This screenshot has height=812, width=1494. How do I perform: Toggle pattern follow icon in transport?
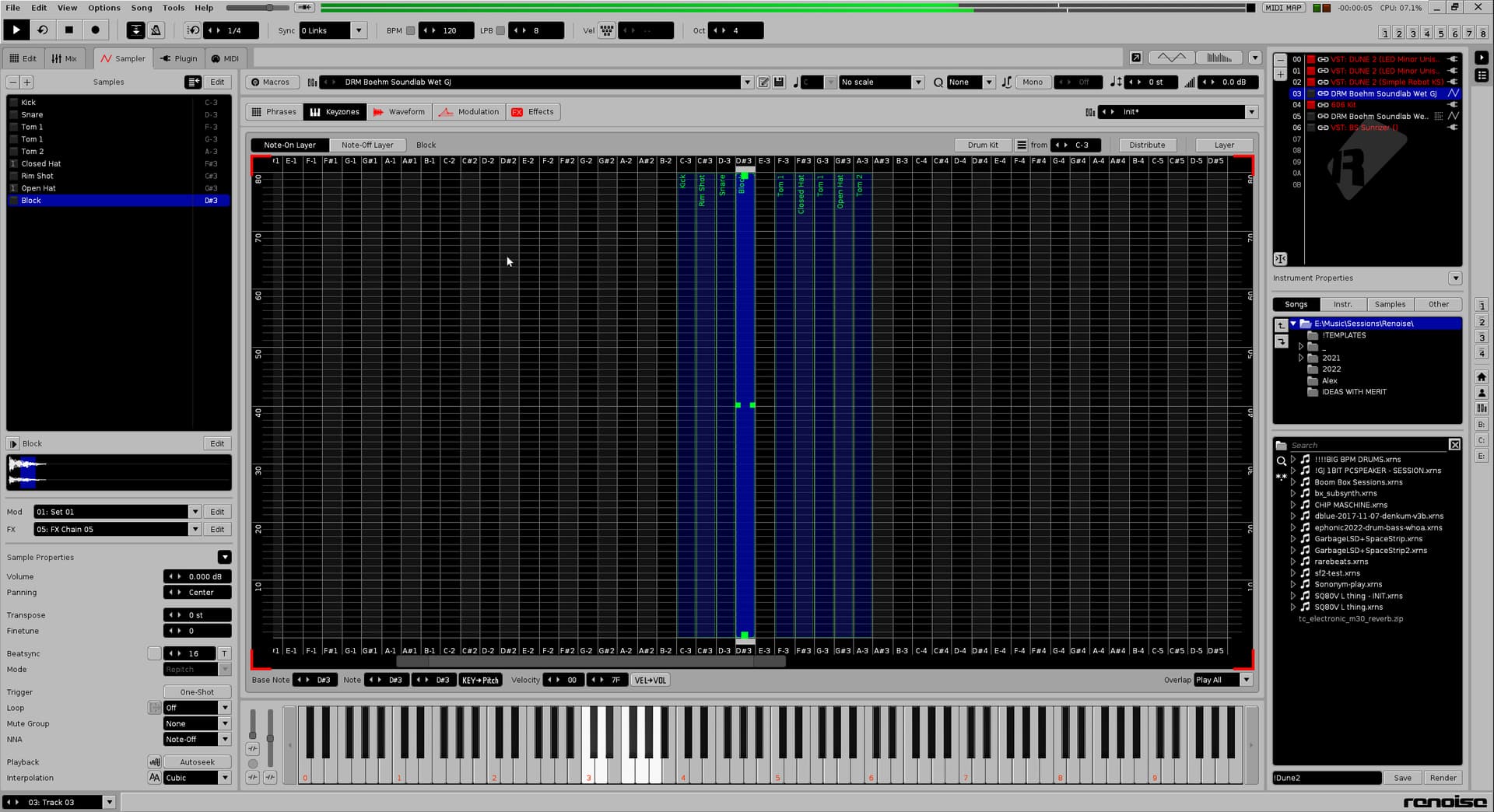point(136,30)
